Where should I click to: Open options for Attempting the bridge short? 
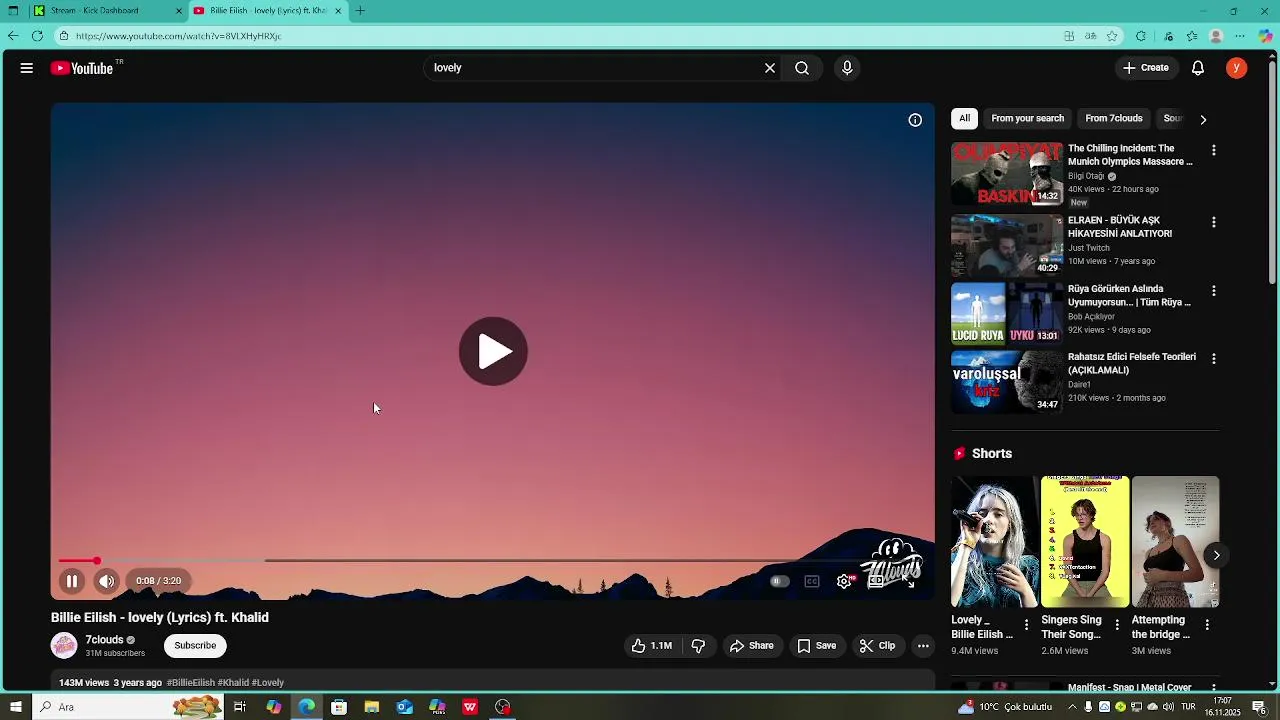click(1207, 625)
